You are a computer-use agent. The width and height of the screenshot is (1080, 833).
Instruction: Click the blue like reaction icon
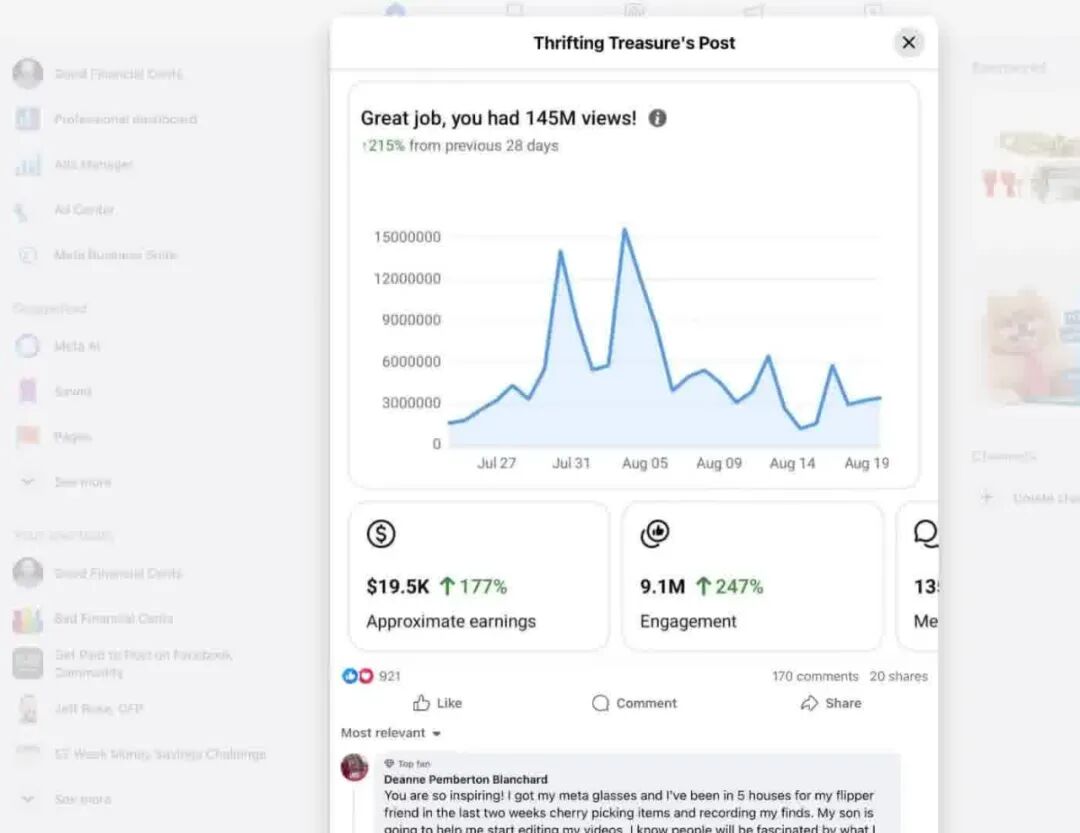(x=350, y=676)
